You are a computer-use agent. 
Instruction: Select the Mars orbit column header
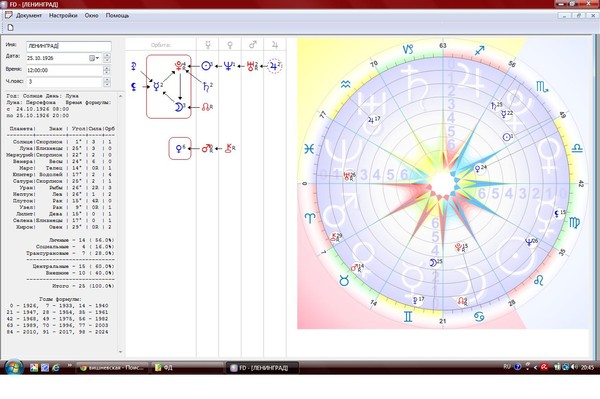point(253,45)
